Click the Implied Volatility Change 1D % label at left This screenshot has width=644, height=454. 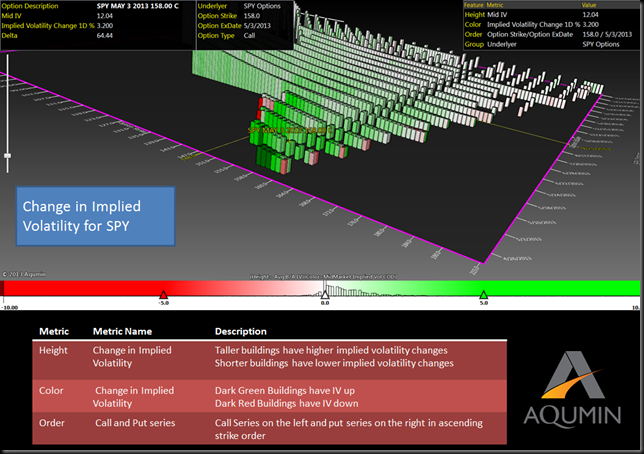(48, 25)
